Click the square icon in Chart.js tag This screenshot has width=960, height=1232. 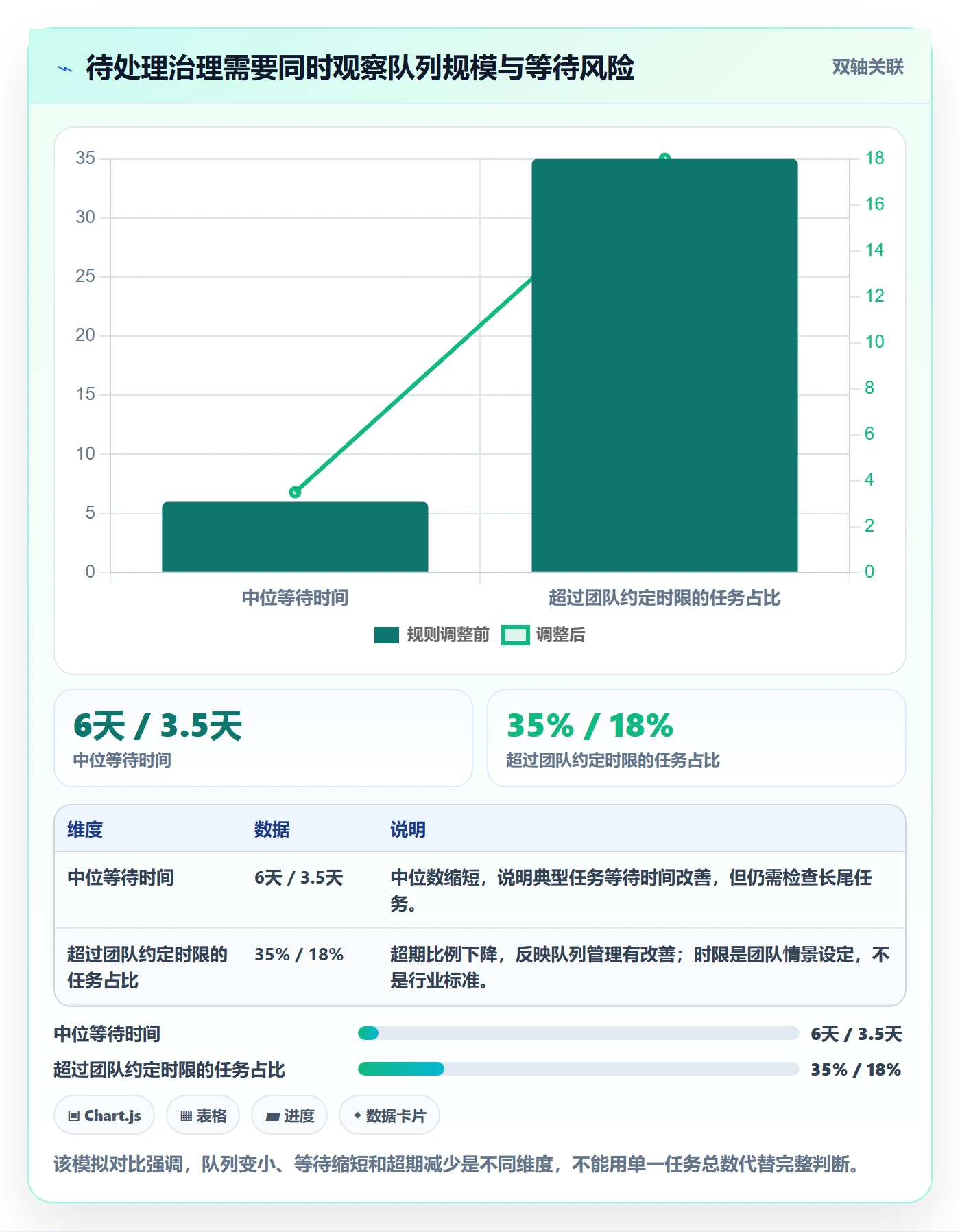point(74,1116)
